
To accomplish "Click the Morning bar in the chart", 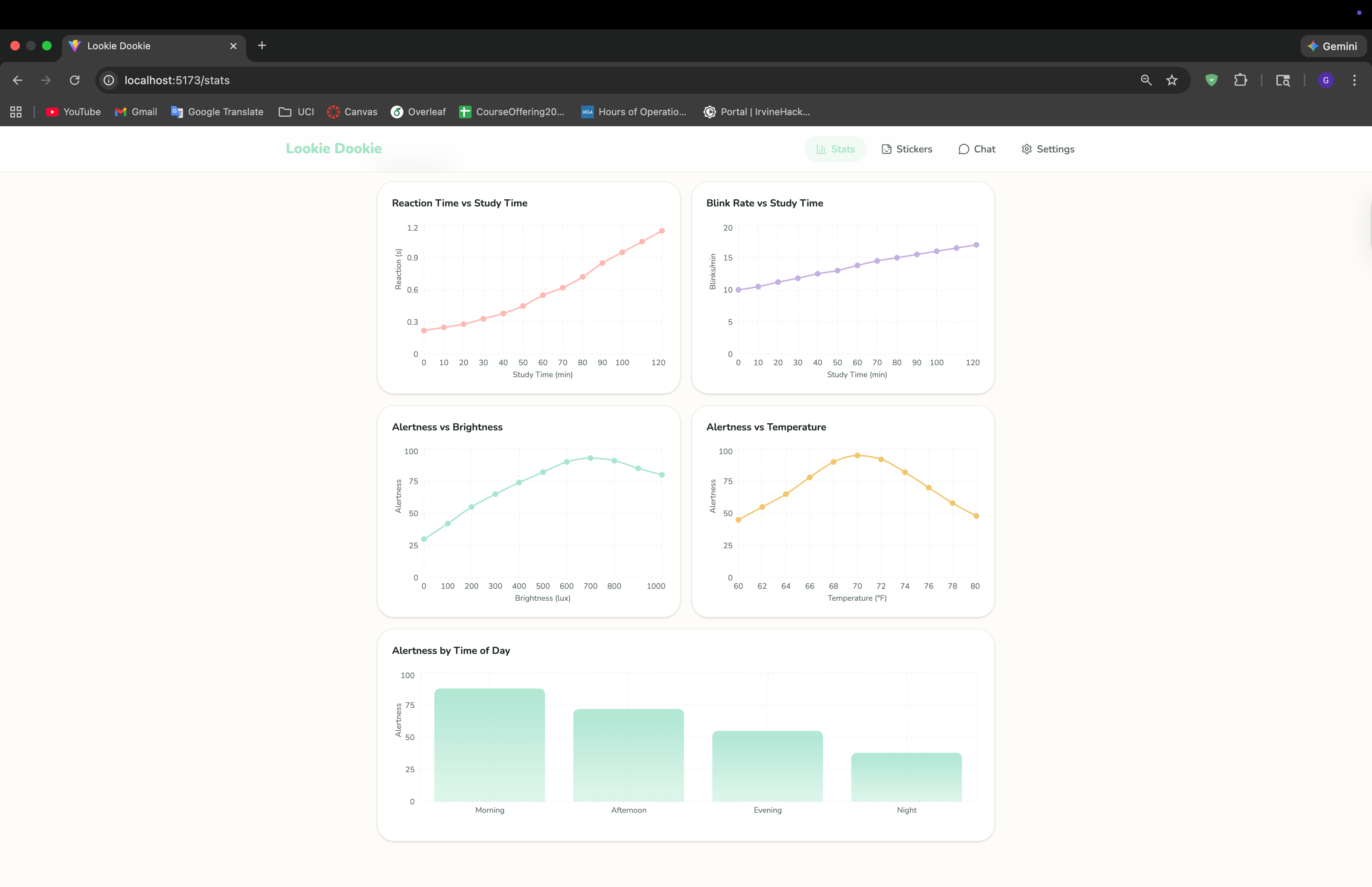I will 489,745.
